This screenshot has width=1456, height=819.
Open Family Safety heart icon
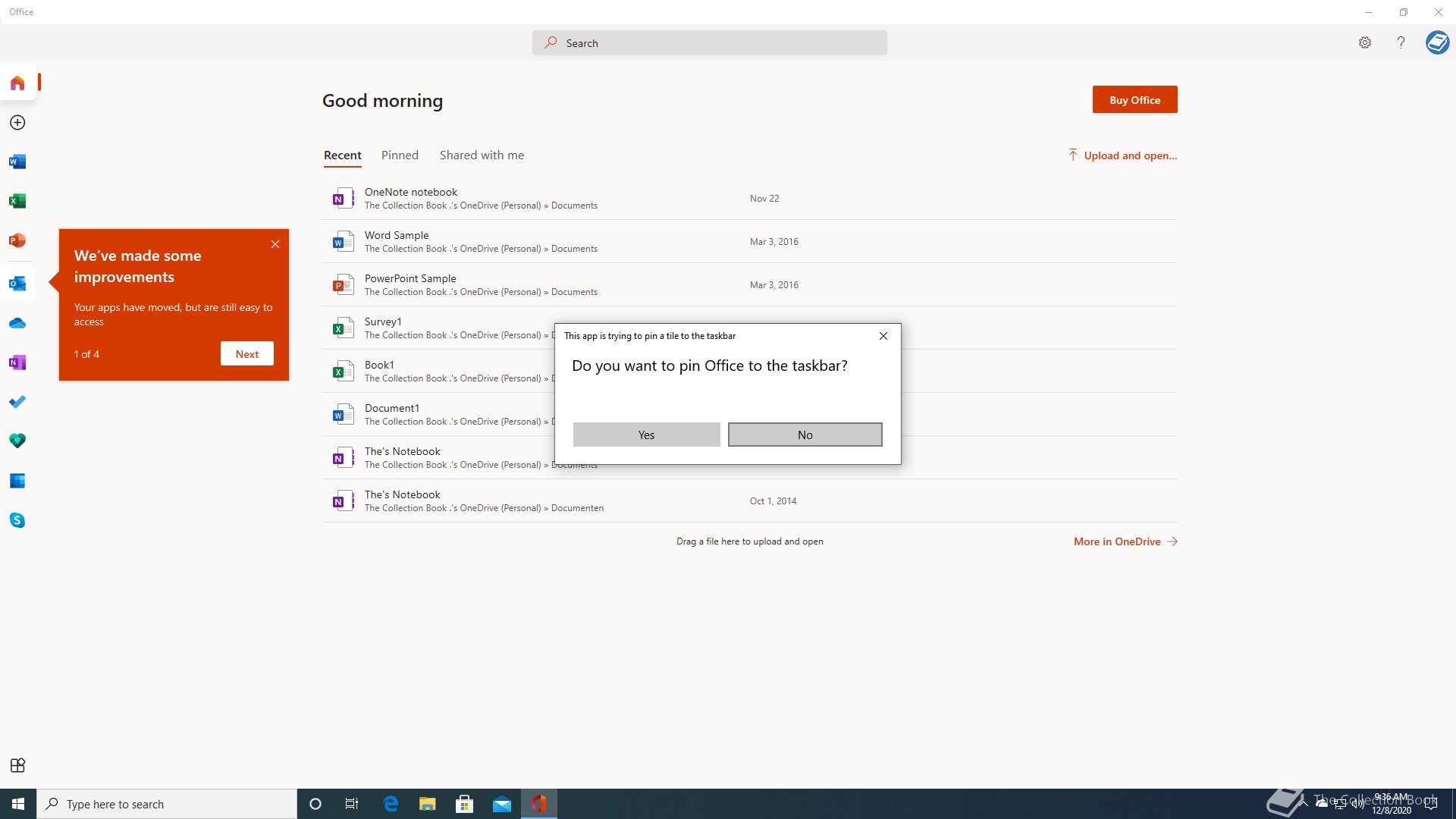(x=17, y=441)
